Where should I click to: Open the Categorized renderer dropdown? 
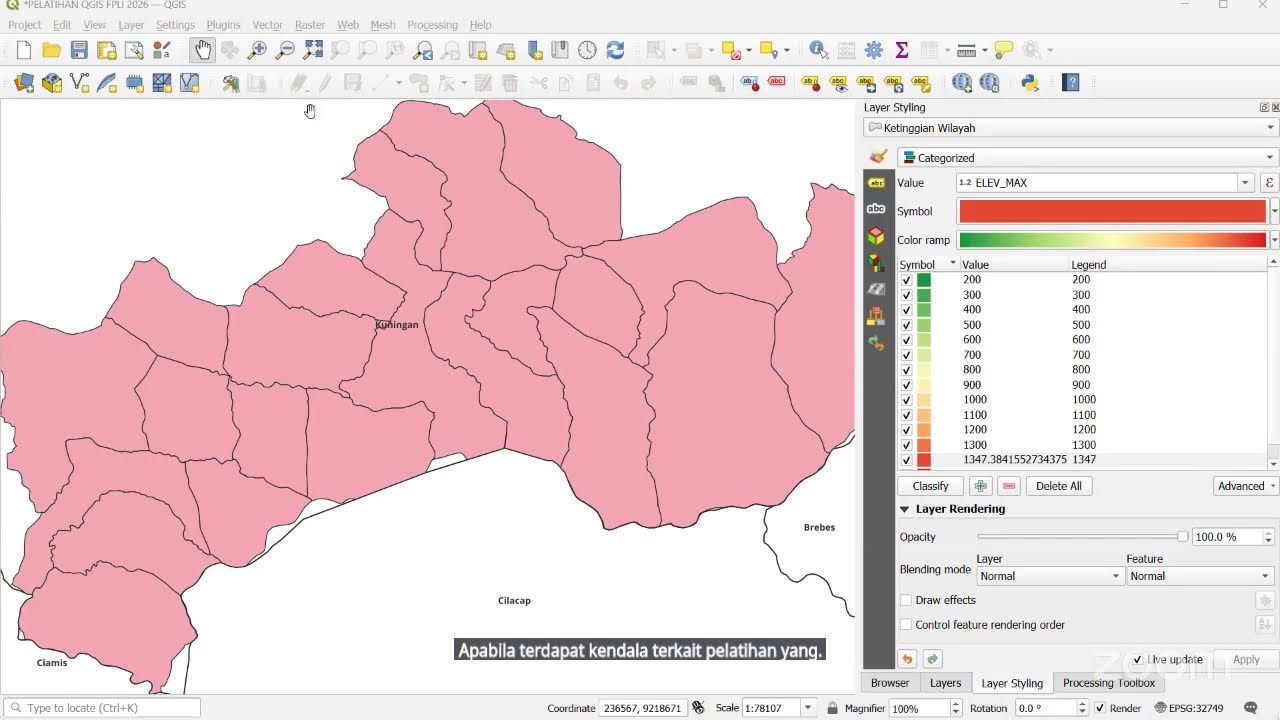[1088, 158]
